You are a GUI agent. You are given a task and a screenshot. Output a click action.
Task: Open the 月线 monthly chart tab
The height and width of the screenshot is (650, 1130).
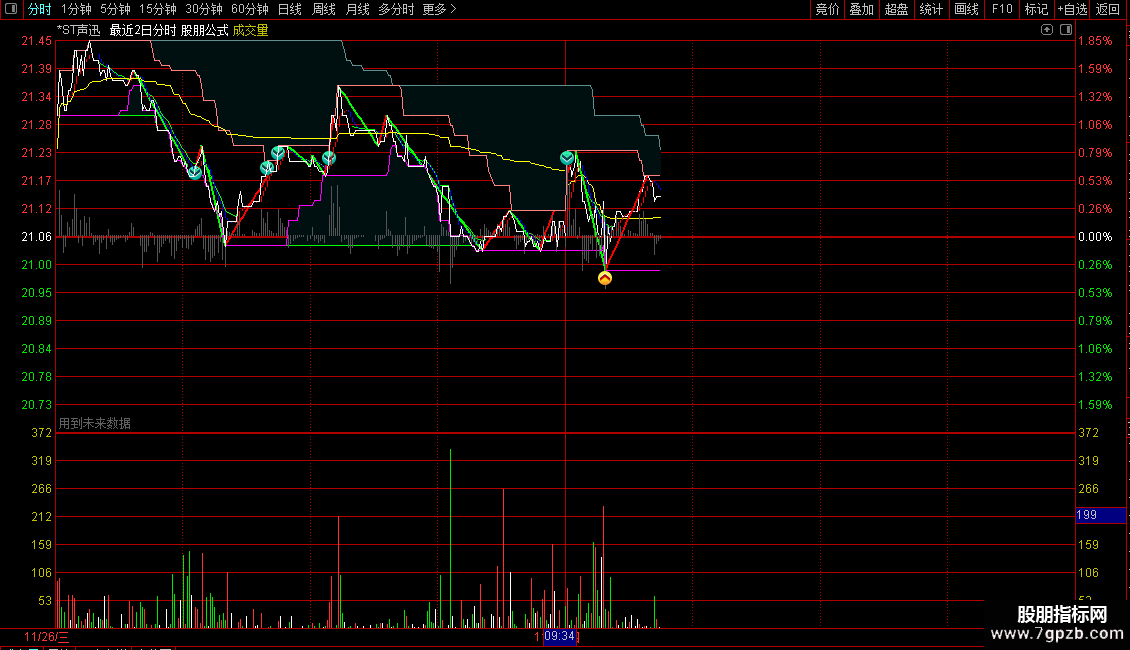pos(357,9)
